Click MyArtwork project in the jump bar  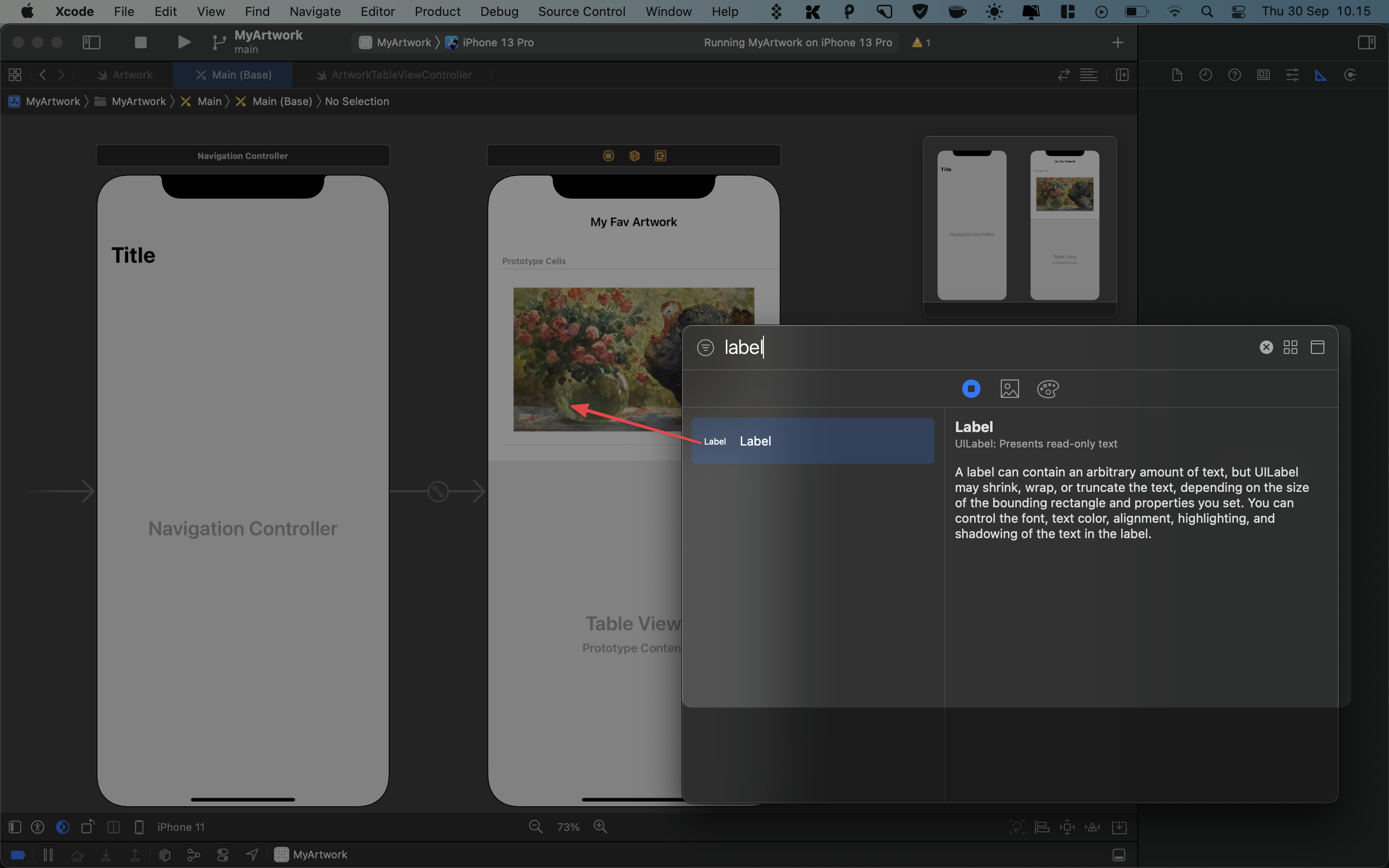coord(45,101)
